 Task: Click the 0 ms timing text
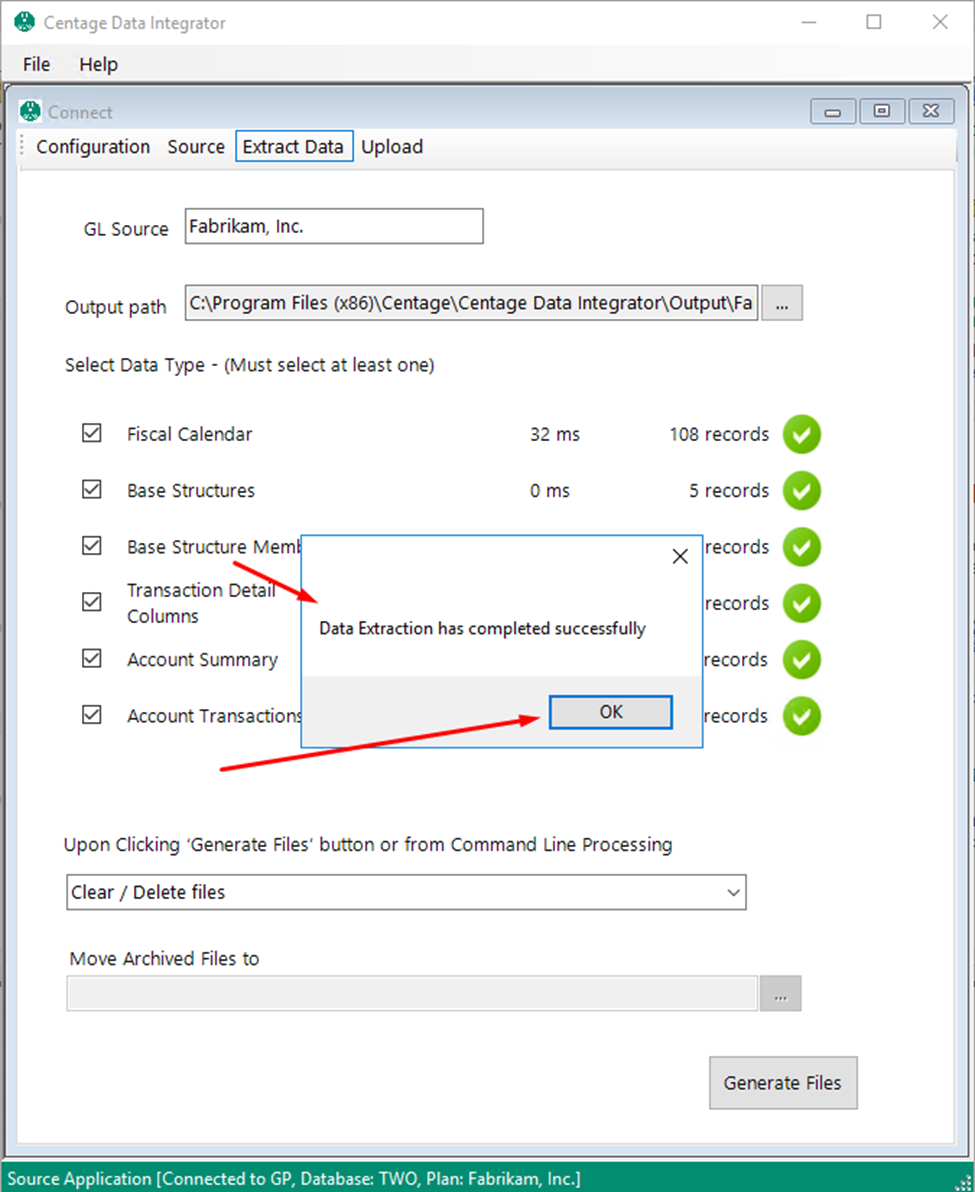(549, 490)
